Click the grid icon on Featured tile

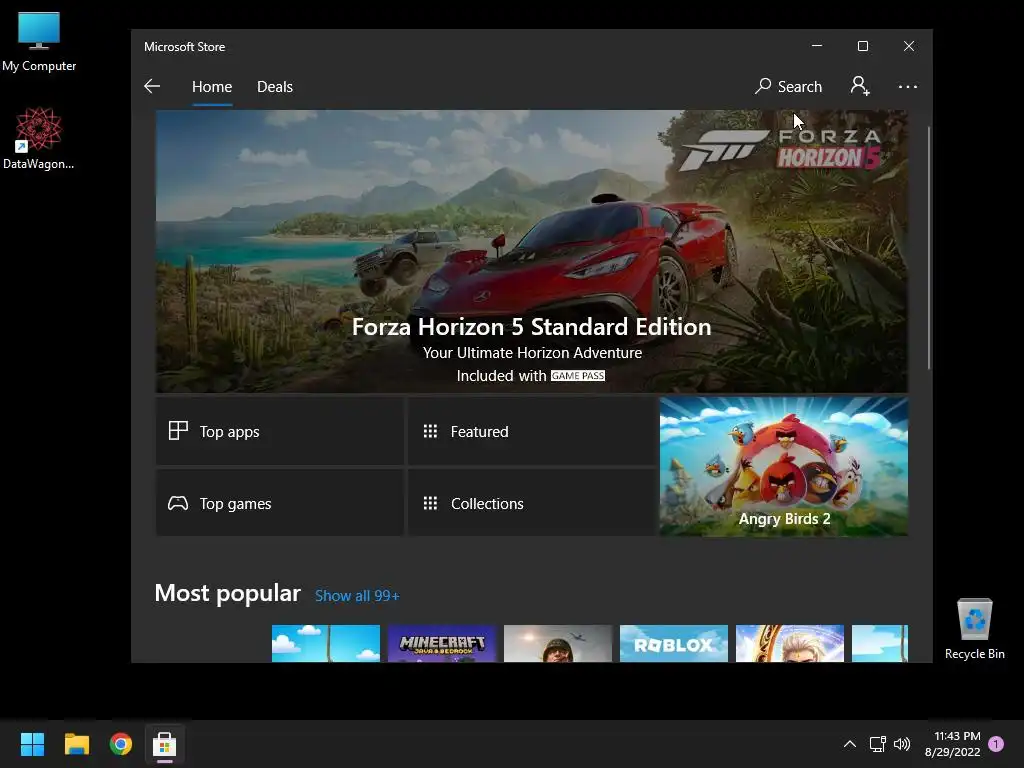(x=430, y=431)
